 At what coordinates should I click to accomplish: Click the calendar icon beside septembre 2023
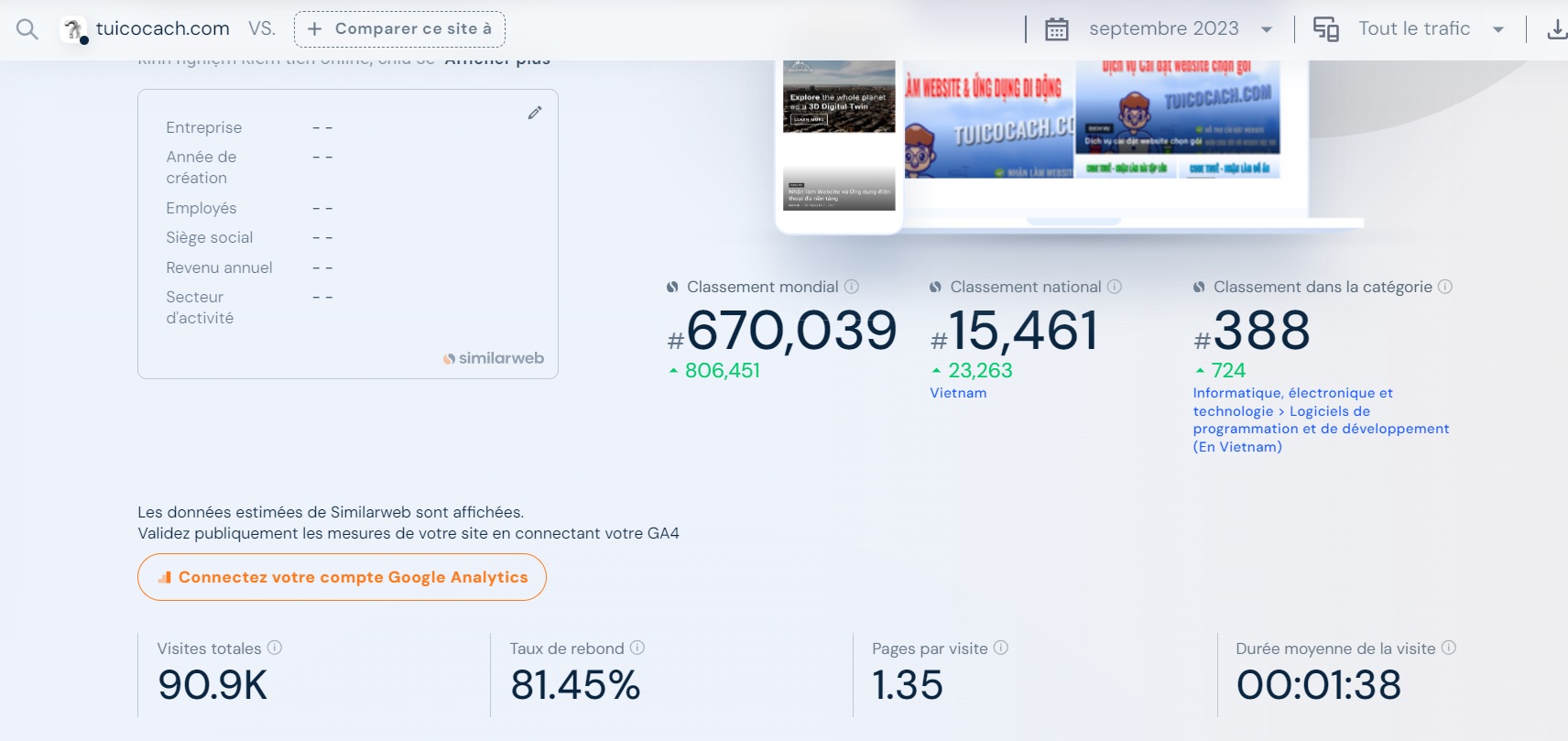[1057, 29]
